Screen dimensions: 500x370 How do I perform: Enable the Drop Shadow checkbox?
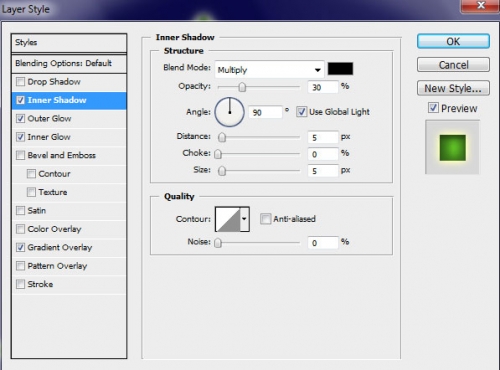(21, 82)
